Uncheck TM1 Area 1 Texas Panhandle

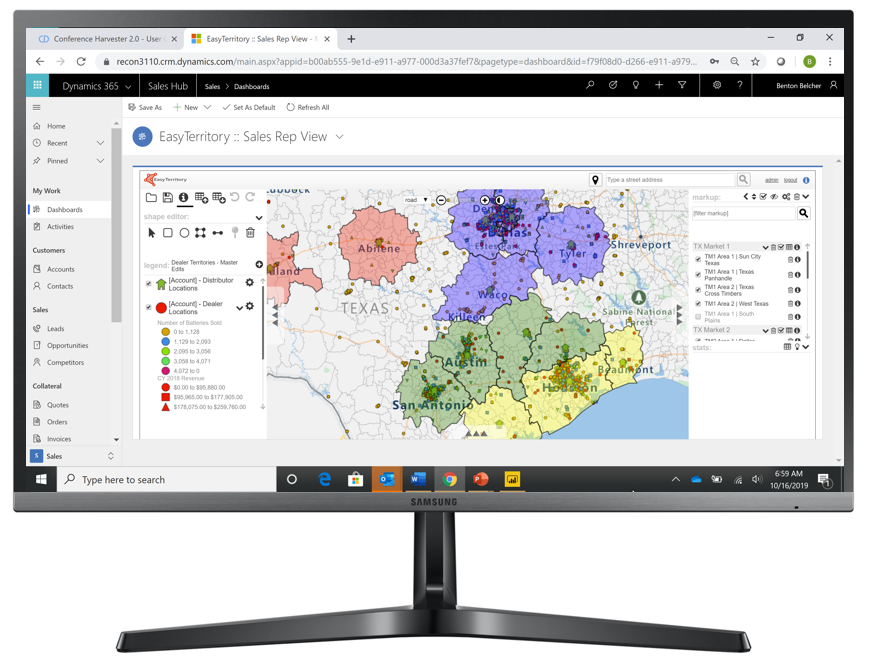[698, 274]
